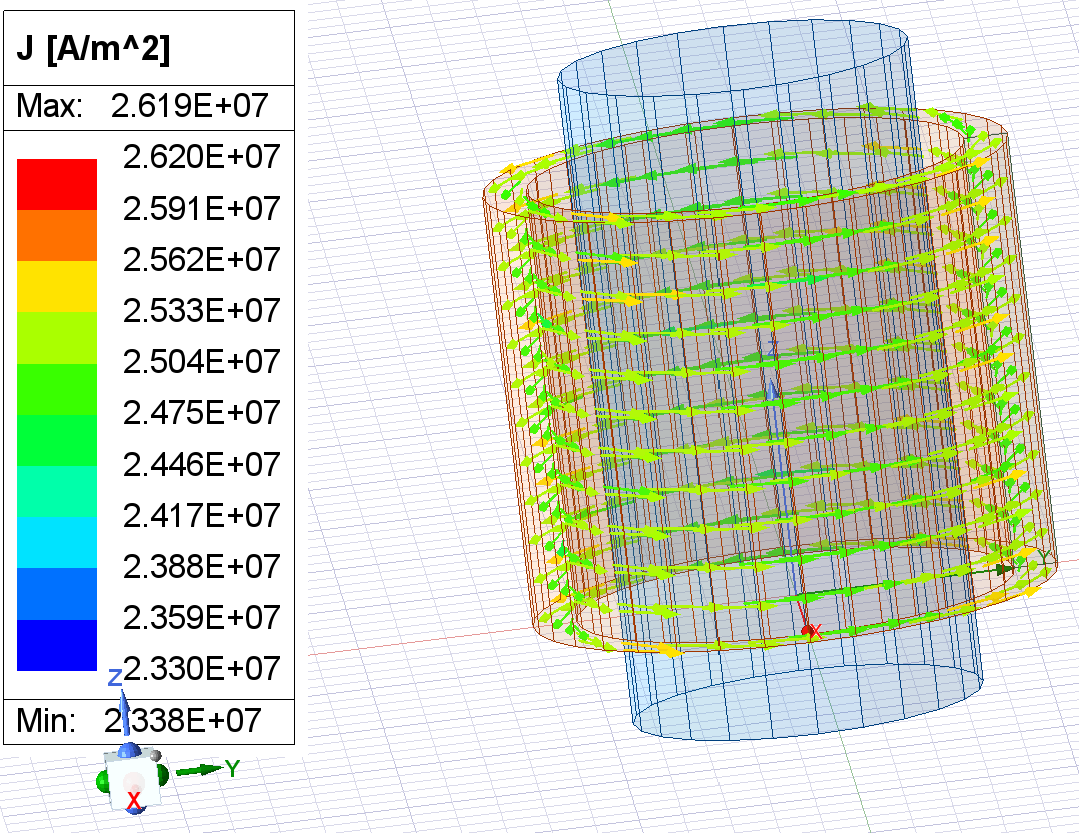The height and width of the screenshot is (833, 1079).
Task: Pick the yellow legend color band
Action: (56, 286)
